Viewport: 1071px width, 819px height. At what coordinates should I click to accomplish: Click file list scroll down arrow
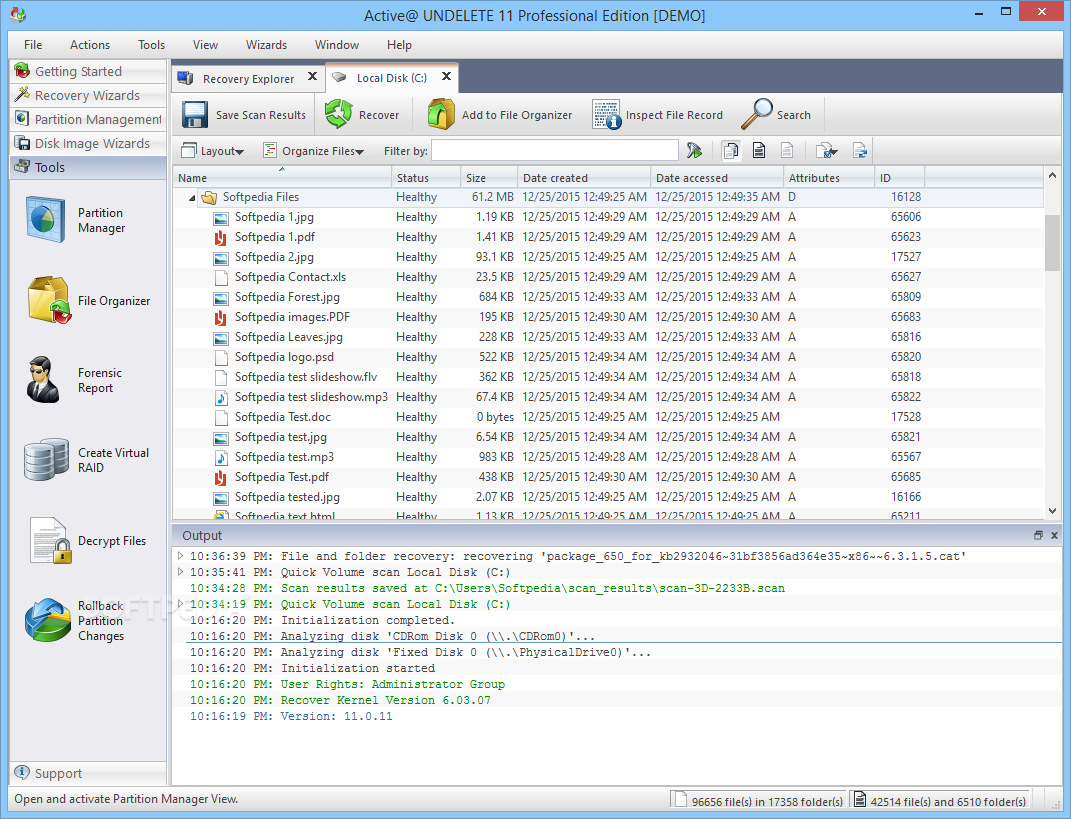pyautogui.click(x=1052, y=510)
